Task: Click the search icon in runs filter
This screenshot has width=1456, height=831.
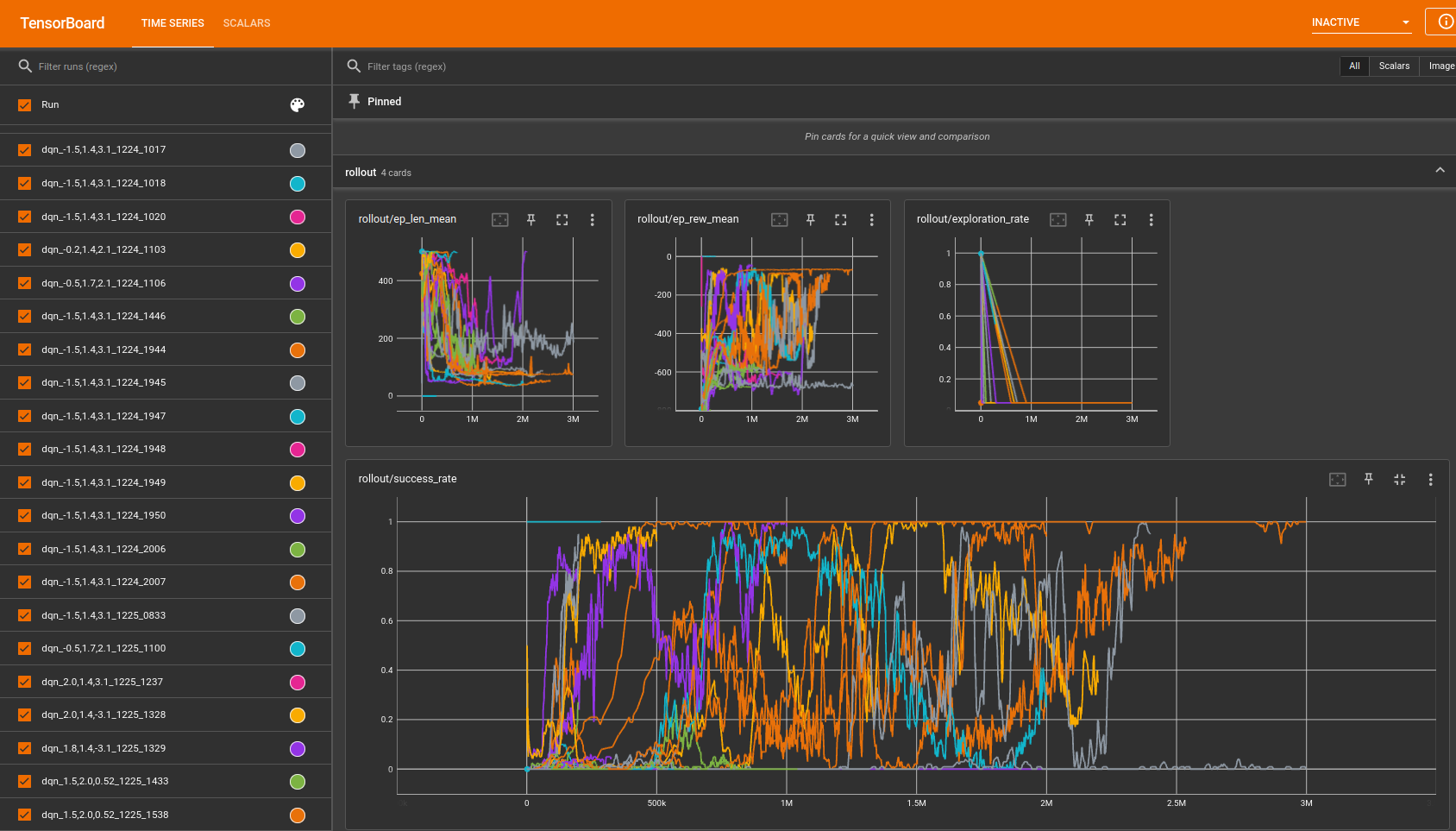Action: (x=25, y=66)
